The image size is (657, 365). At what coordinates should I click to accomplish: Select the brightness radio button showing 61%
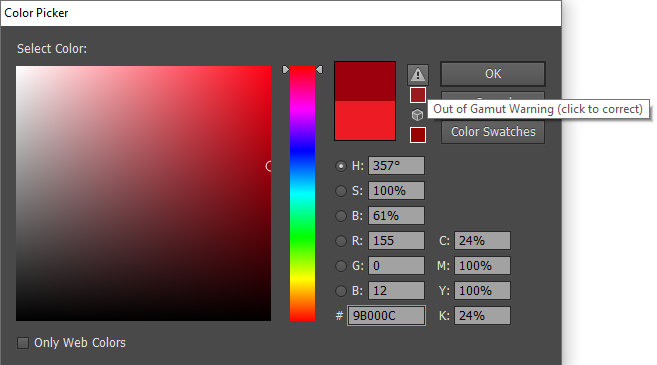(341, 216)
